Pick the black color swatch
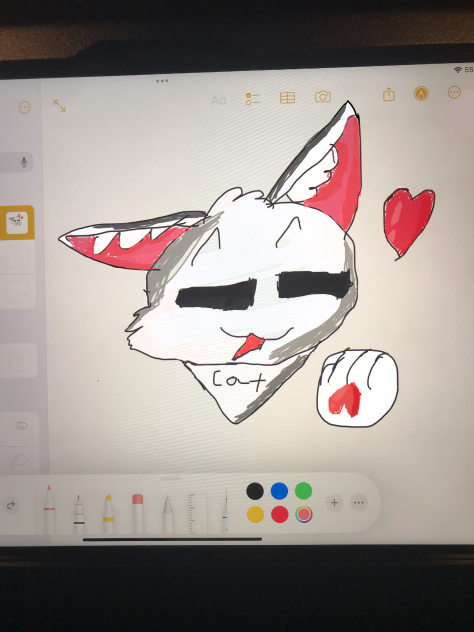The height and width of the screenshot is (632, 474). (255, 491)
